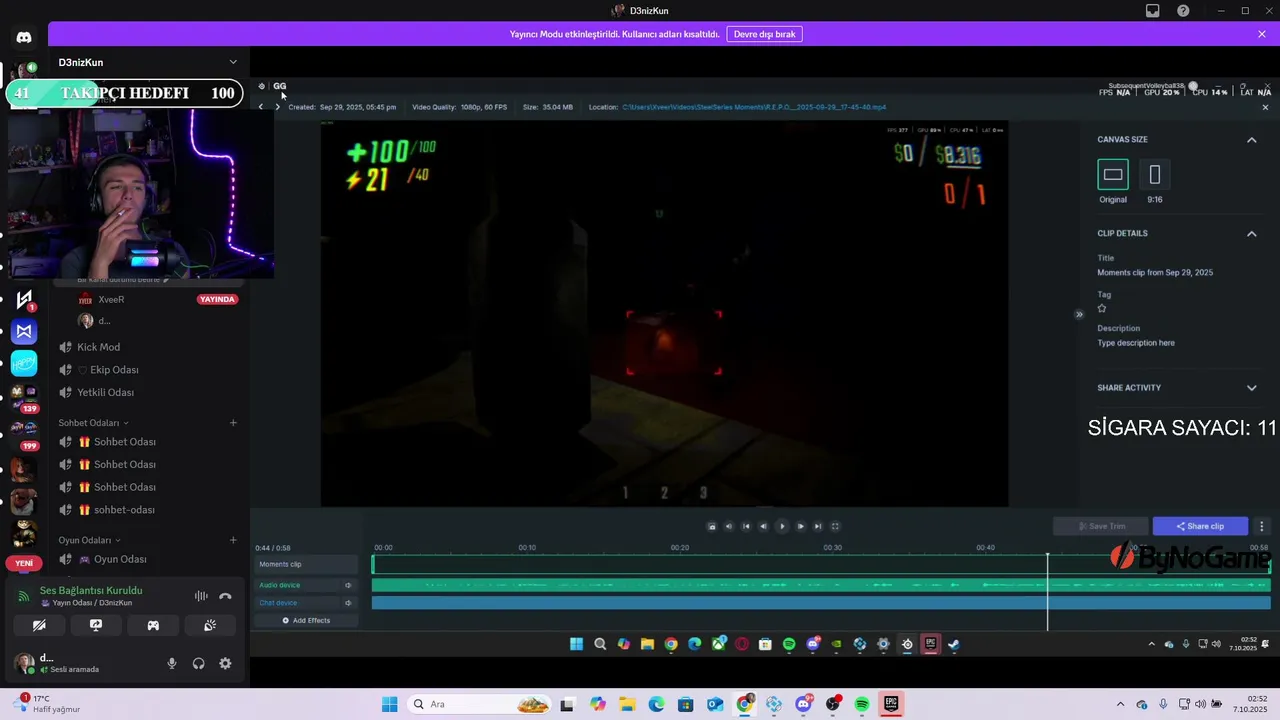Collapse the CANVAS SIZE section
This screenshot has width=1280, height=720.
pyautogui.click(x=1251, y=140)
